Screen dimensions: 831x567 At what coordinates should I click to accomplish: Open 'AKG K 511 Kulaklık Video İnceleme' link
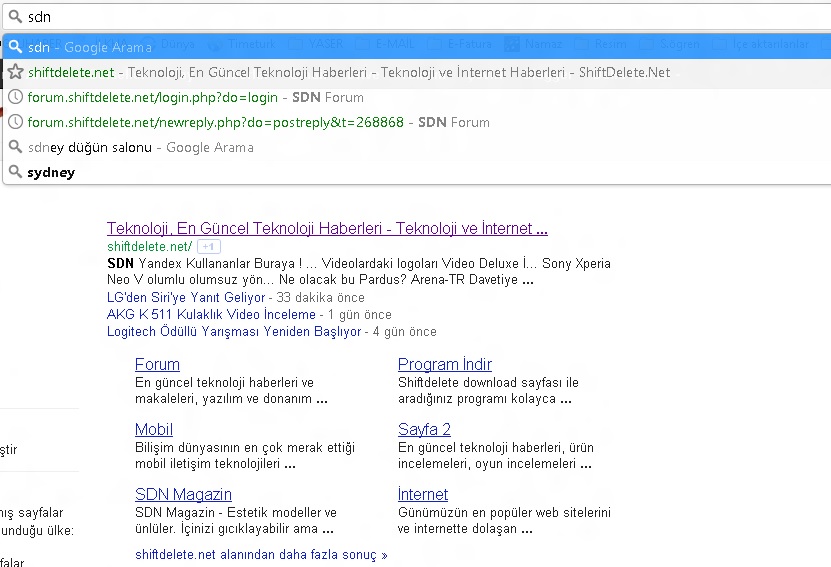tap(211, 314)
